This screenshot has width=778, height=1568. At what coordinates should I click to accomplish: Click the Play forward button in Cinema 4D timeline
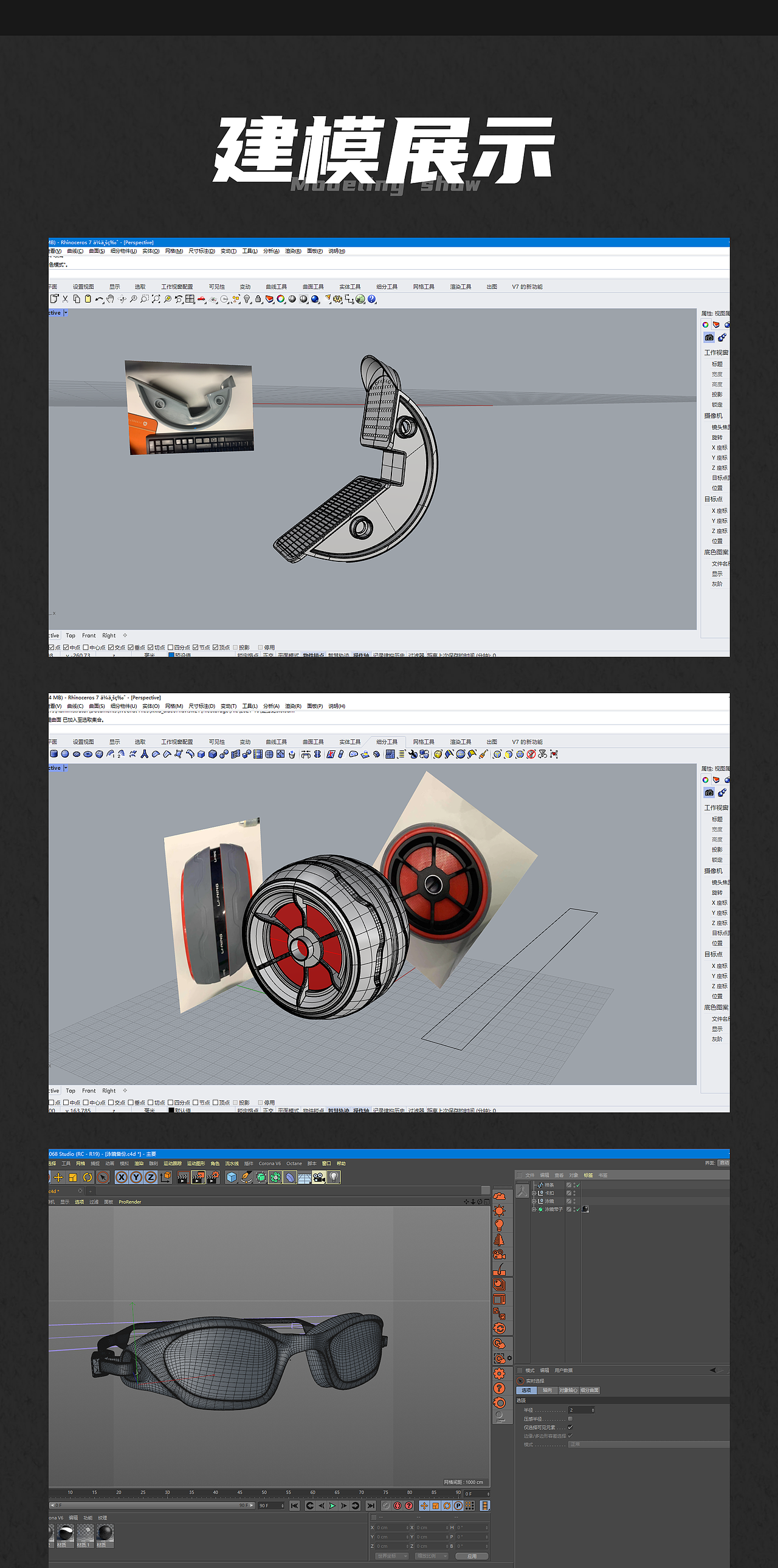[332, 1505]
